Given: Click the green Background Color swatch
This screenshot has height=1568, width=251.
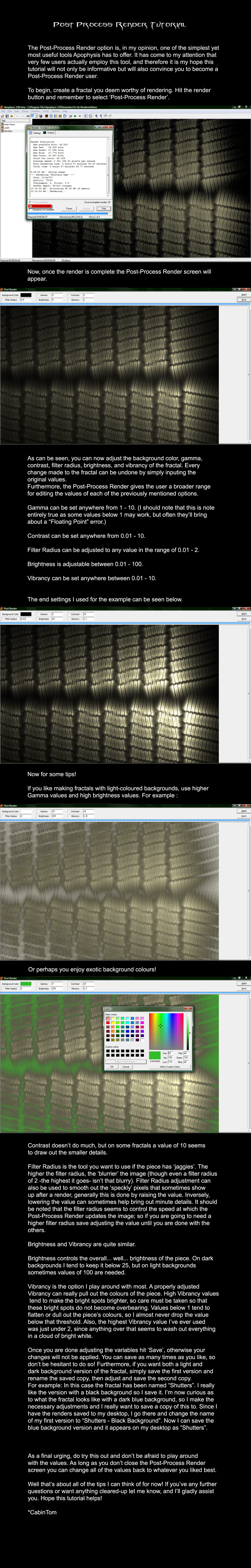Looking at the screenshot, I should click(25, 984).
